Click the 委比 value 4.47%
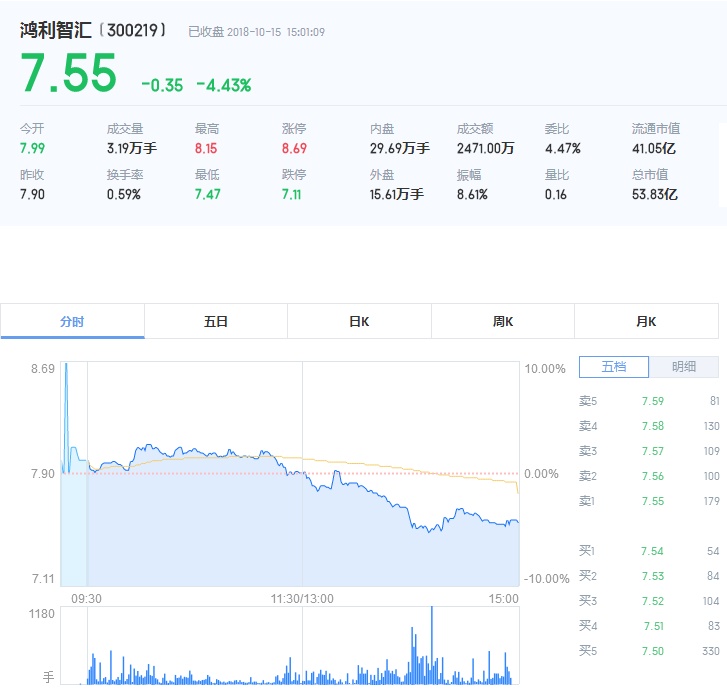This screenshot has height=695, width=727. coord(562,148)
